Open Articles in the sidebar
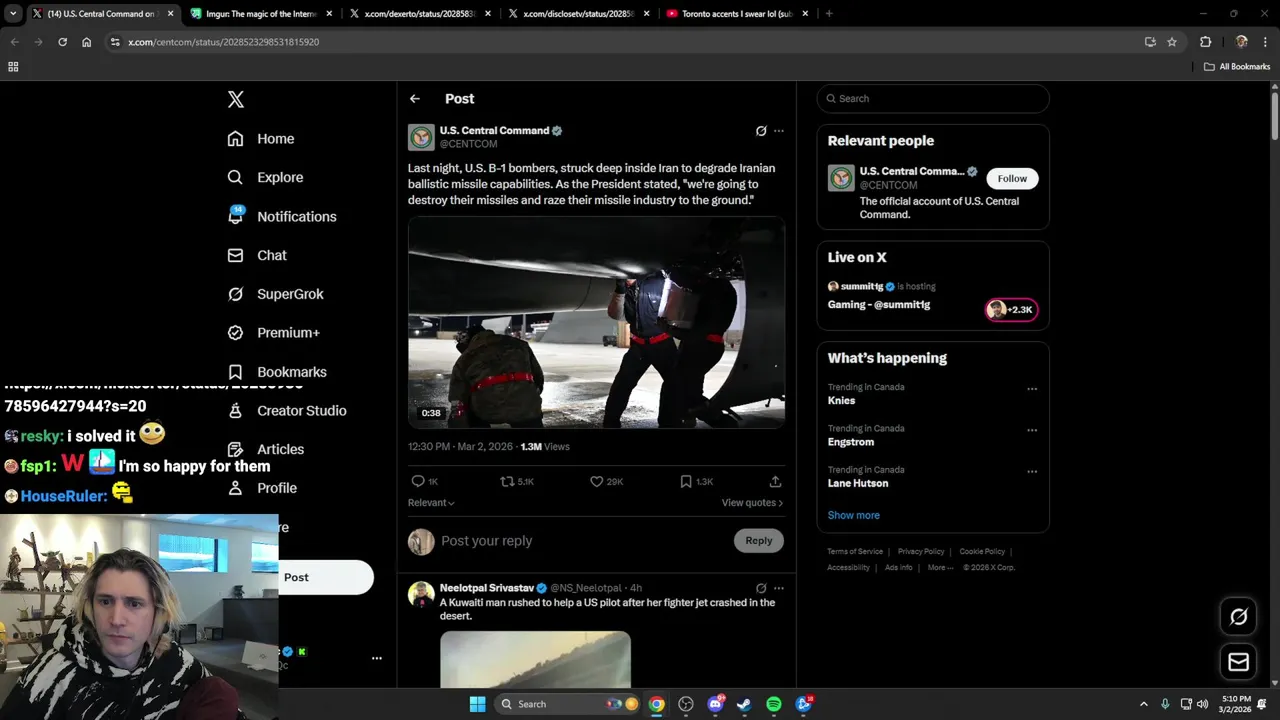 coord(266,449)
